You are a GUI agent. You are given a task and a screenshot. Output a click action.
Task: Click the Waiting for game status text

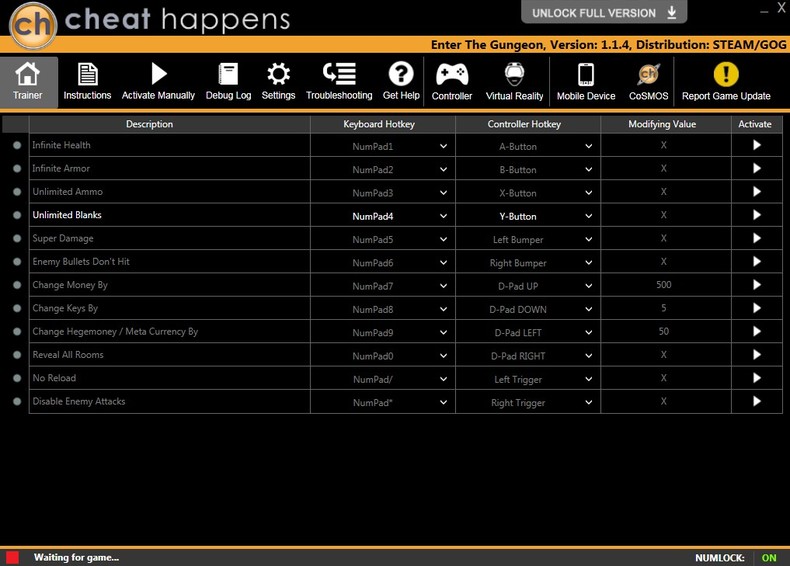77,557
